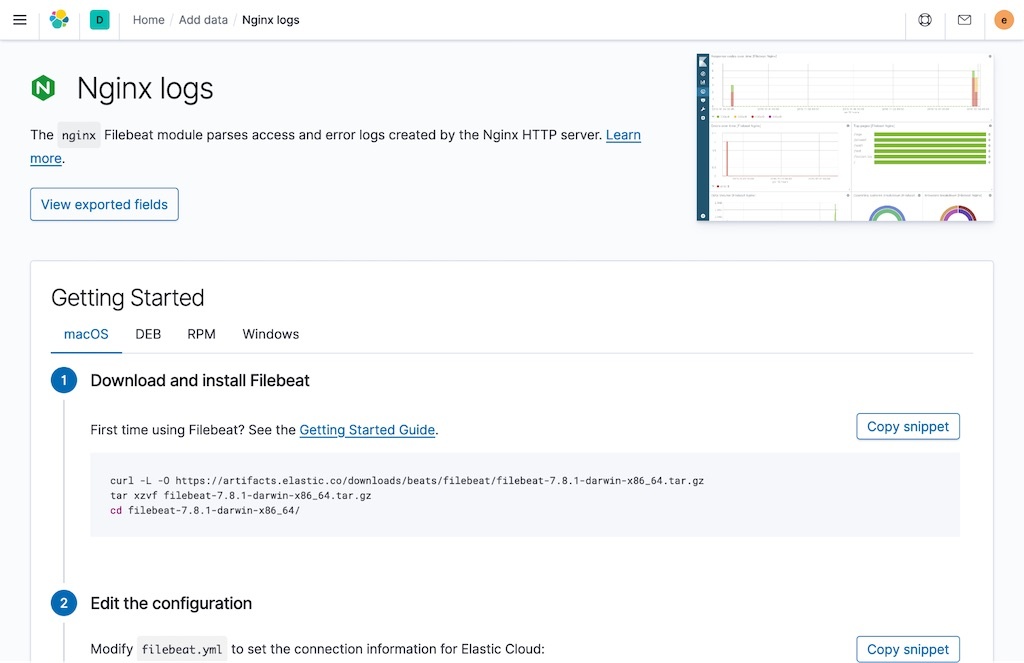
Task: Switch to the RPM tab
Action: (x=201, y=334)
